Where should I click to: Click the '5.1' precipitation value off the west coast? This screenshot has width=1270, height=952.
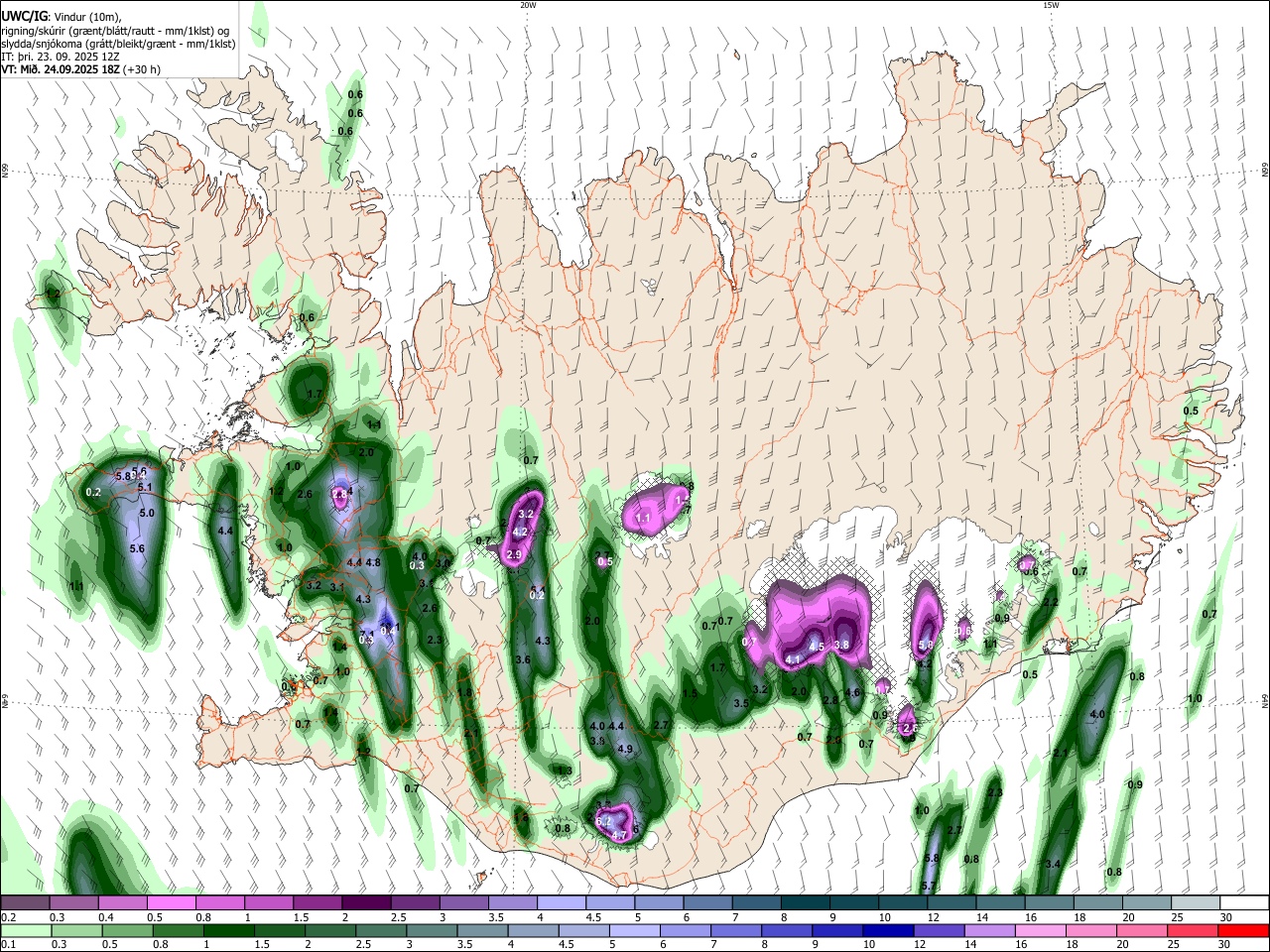[x=144, y=487]
